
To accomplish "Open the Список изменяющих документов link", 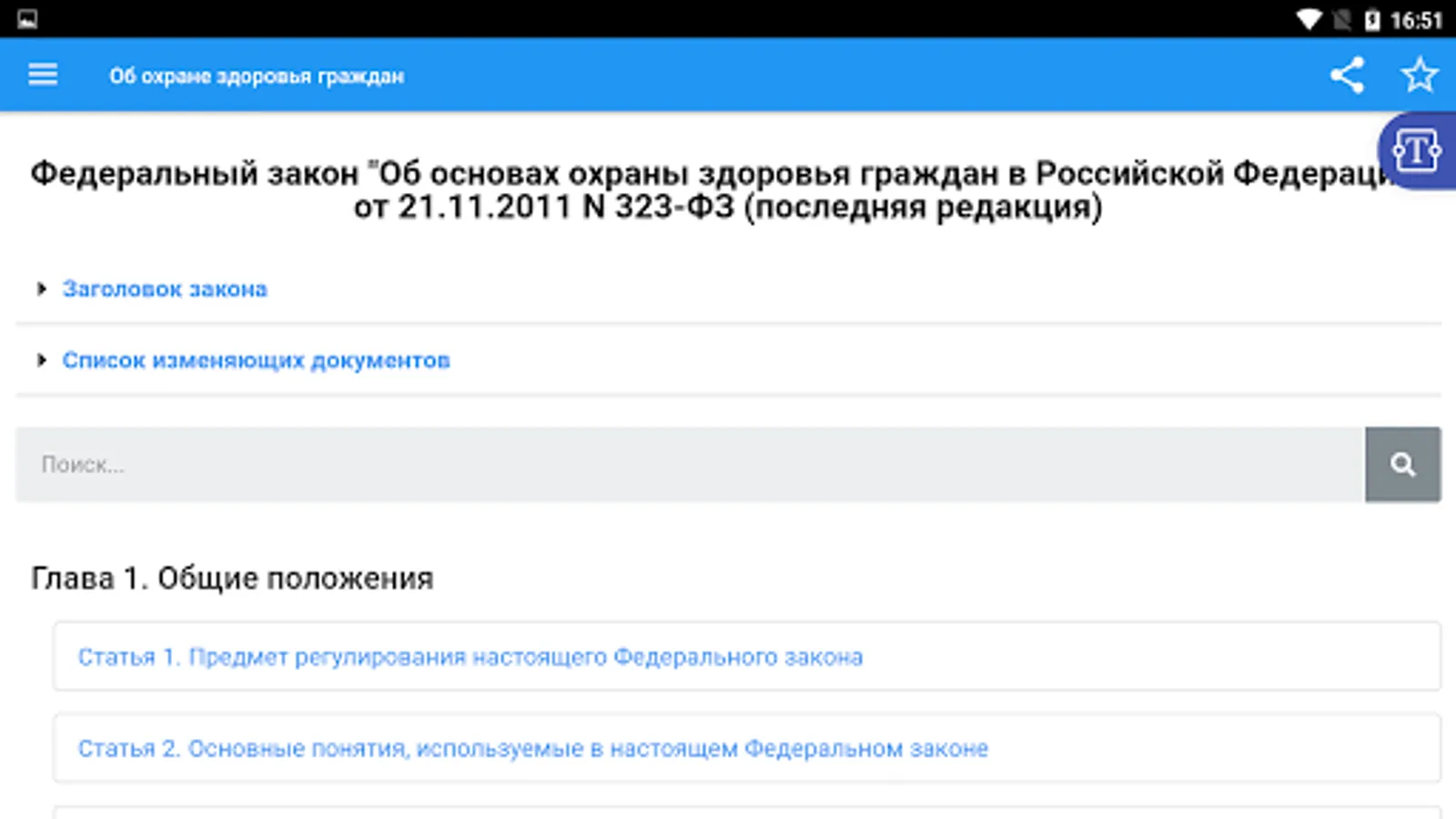I will [x=256, y=360].
